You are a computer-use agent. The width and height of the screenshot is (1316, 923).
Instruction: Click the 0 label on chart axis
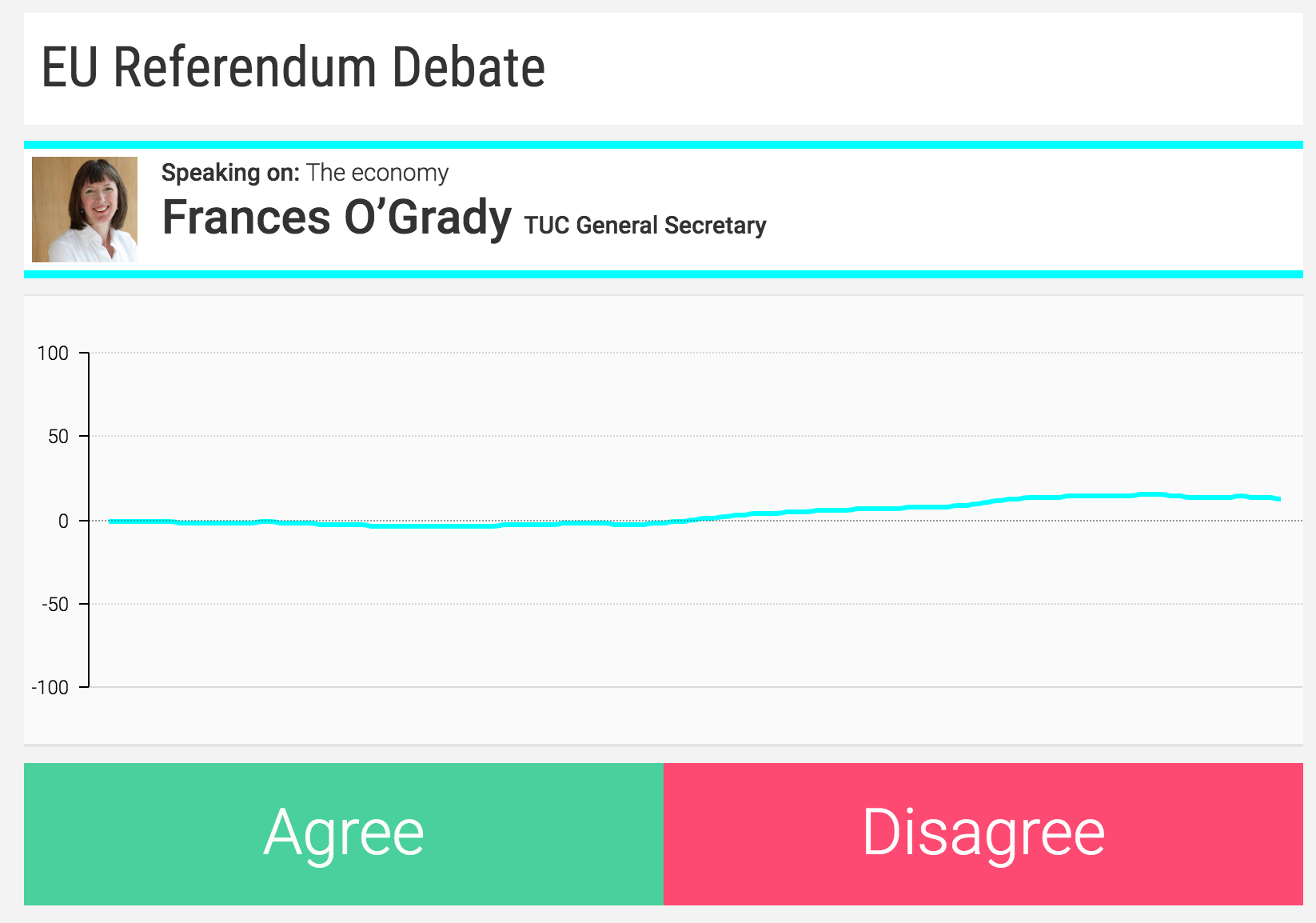[x=63, y=521]
